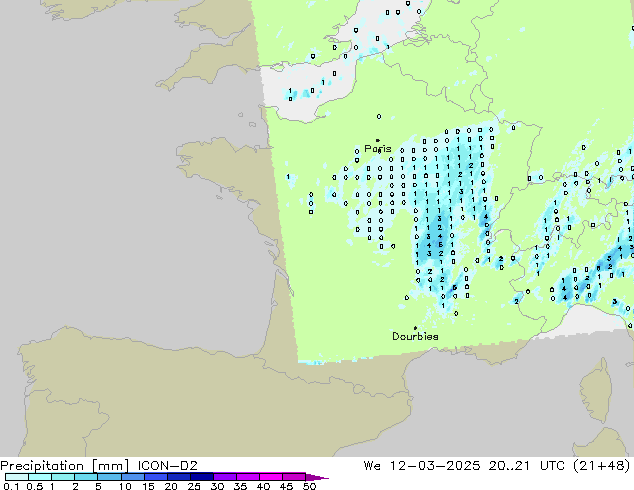The width and height of the screenshot is (634, 490).
Task: Pick the legend swatch between 40 and 45
Action: point(271,477)
